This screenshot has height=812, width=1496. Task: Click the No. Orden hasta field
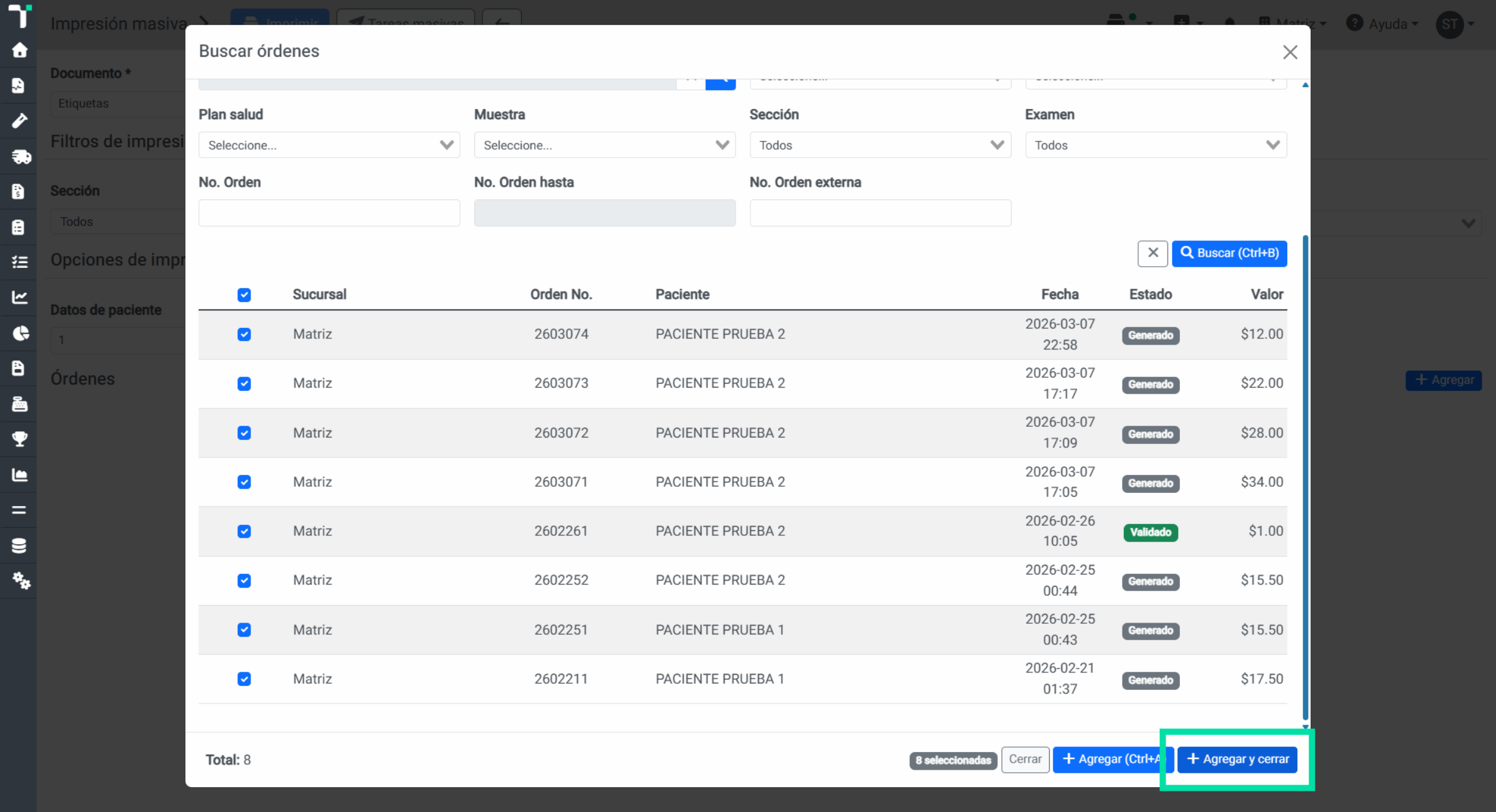pos(605,213)
